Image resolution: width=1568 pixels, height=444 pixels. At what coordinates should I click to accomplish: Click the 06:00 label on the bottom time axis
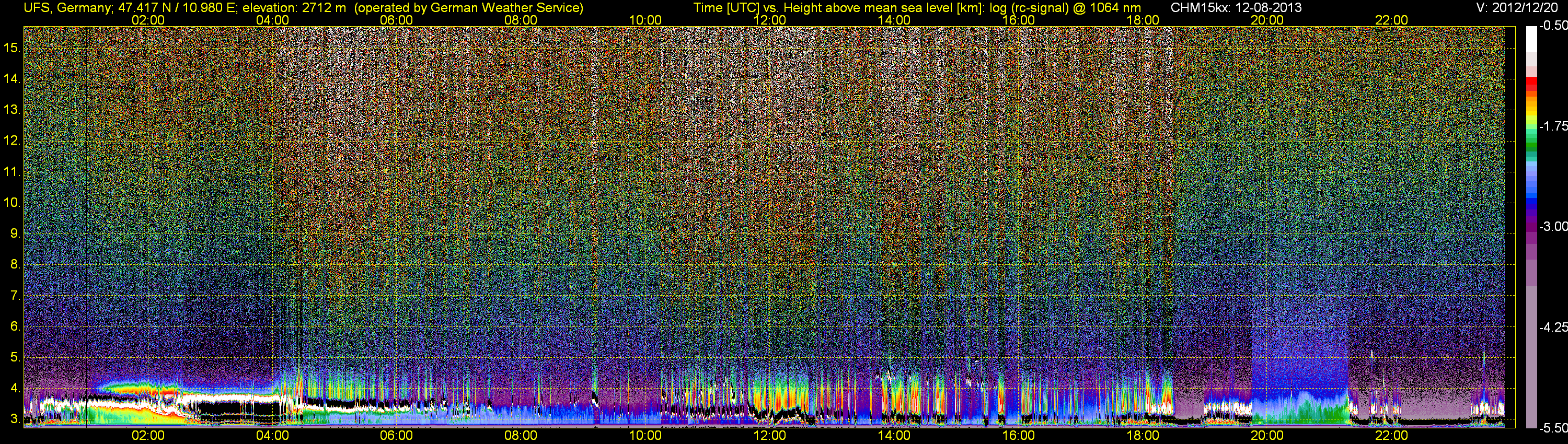coord(396,436)
